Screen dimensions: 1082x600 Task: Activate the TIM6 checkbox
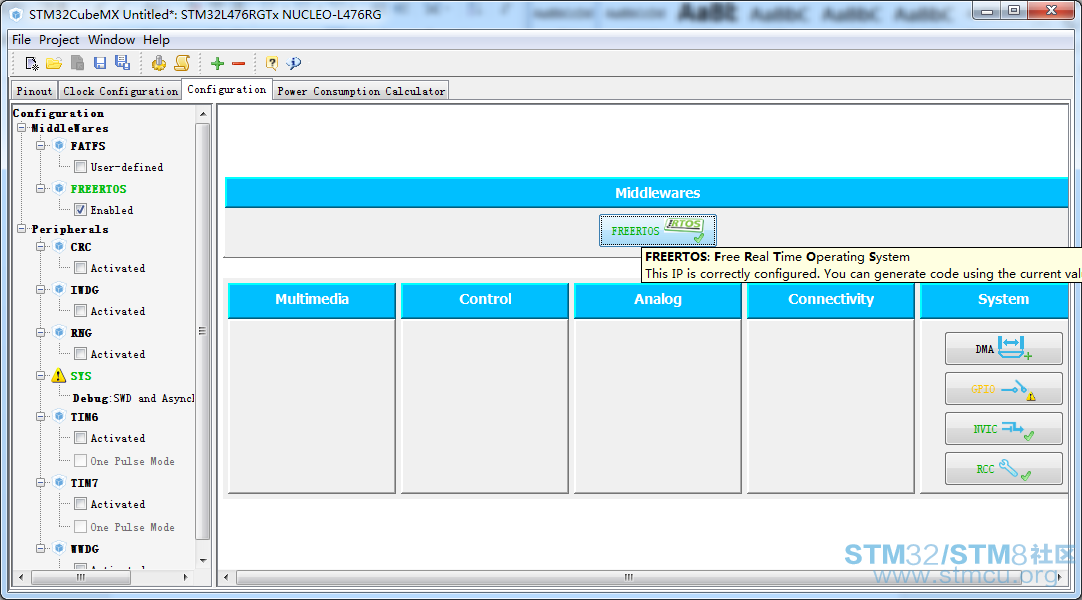(81, 438)
